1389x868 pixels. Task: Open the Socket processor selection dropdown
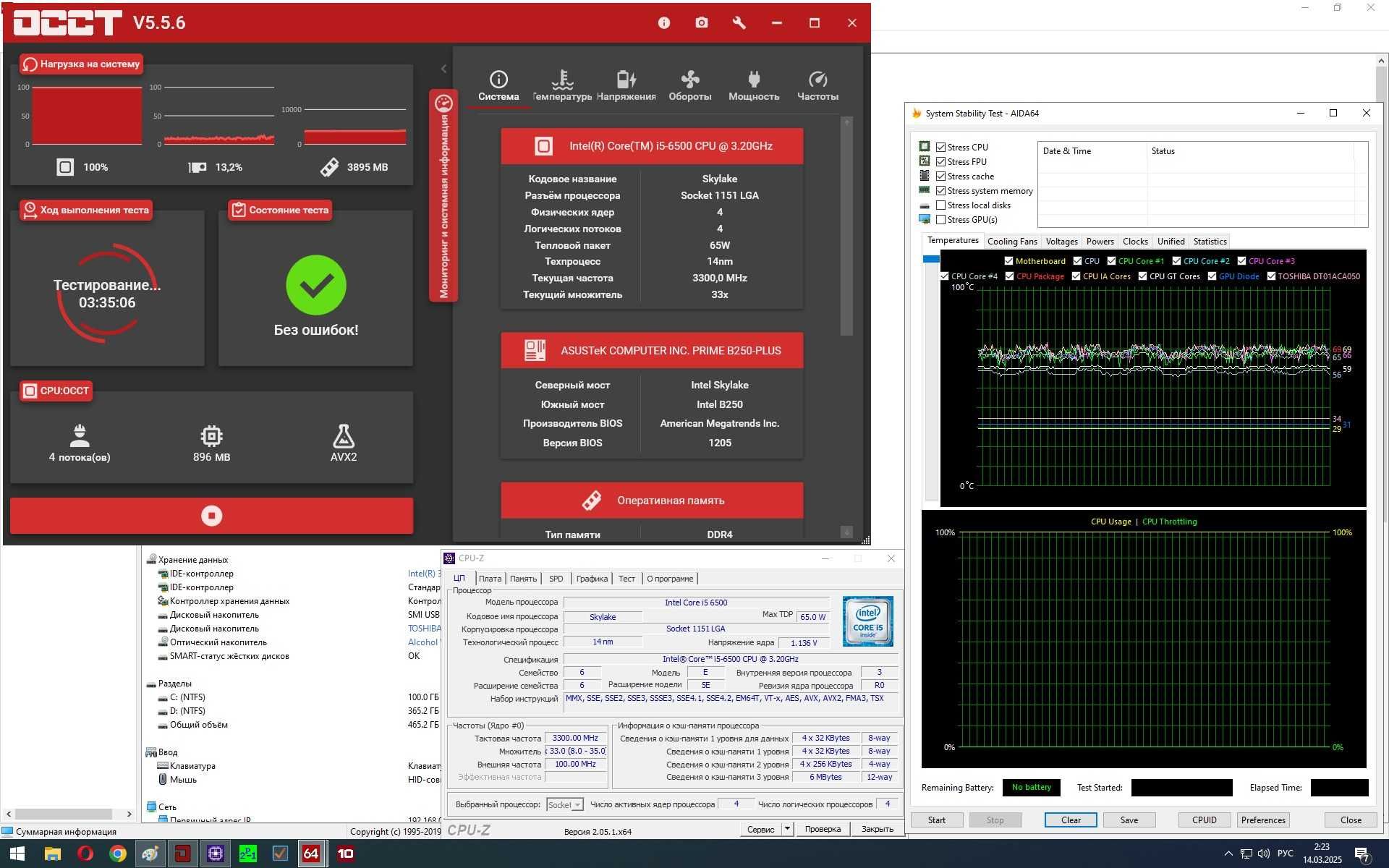point(564,804)
